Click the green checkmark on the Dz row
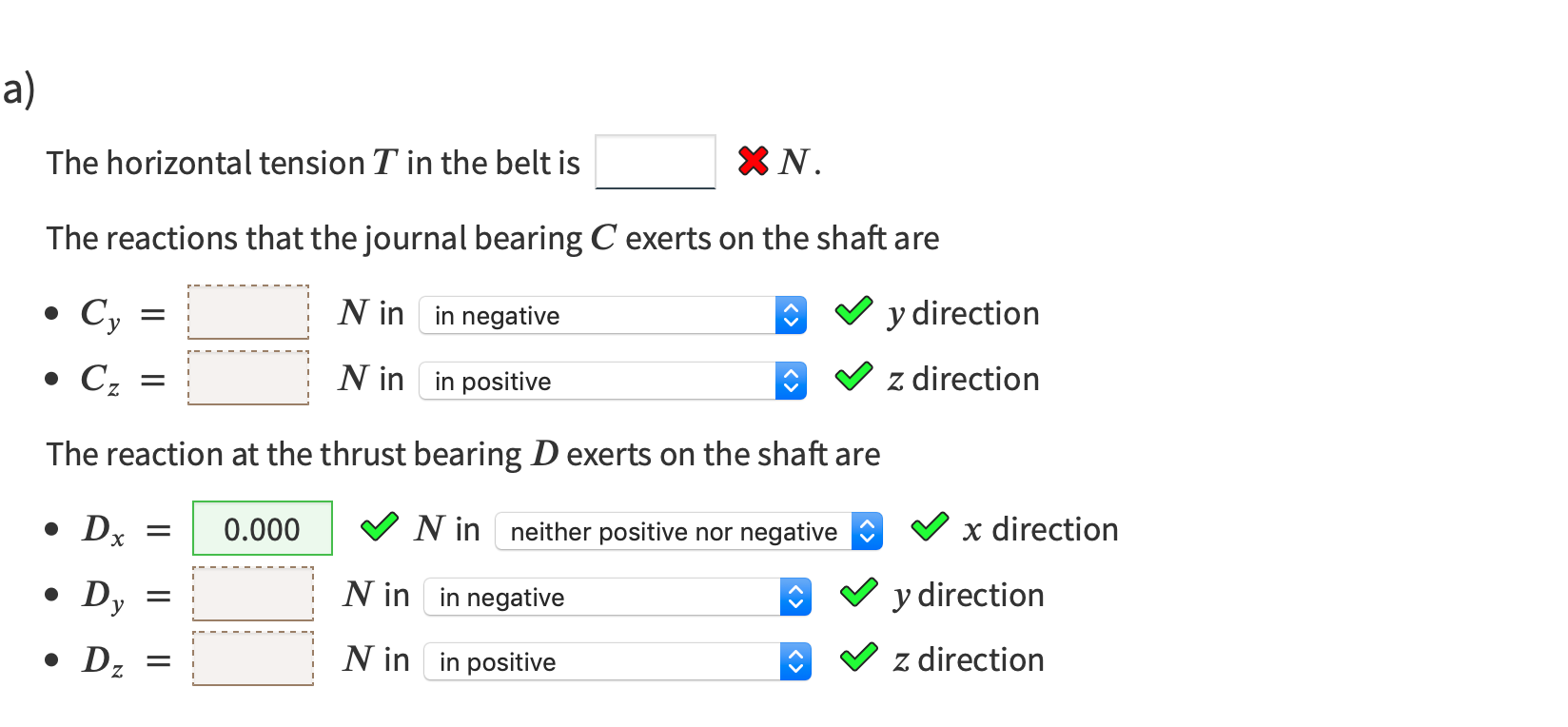Viewport: 1568px width, 727px height. [x=859, y=658]
